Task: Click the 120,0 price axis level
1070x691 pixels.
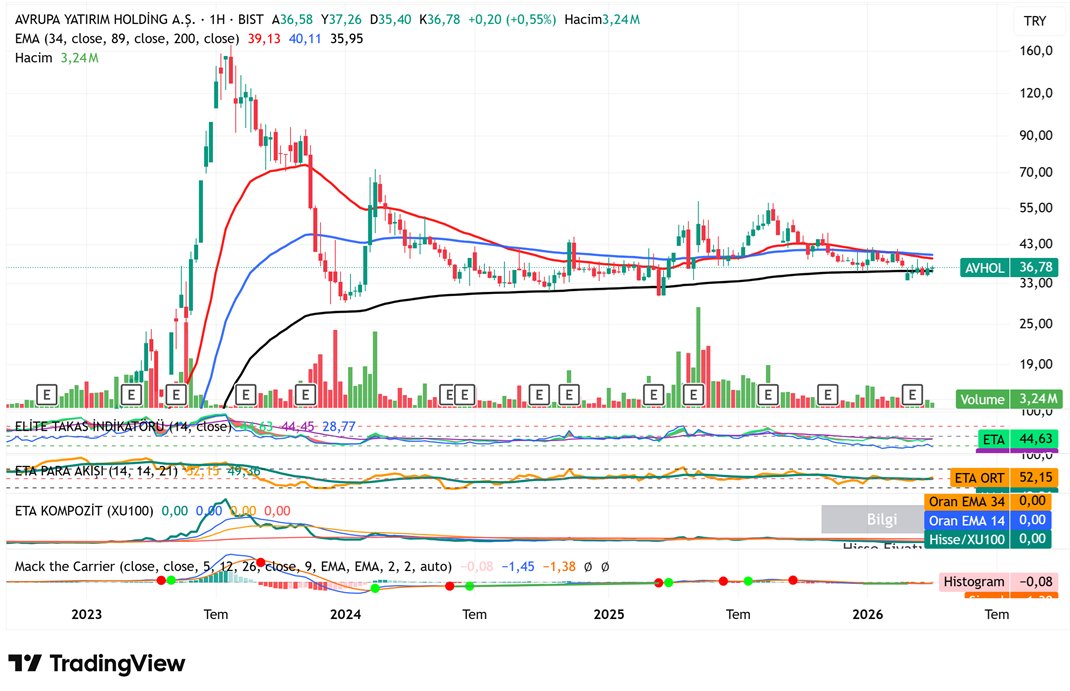Action: (1036, 93)
